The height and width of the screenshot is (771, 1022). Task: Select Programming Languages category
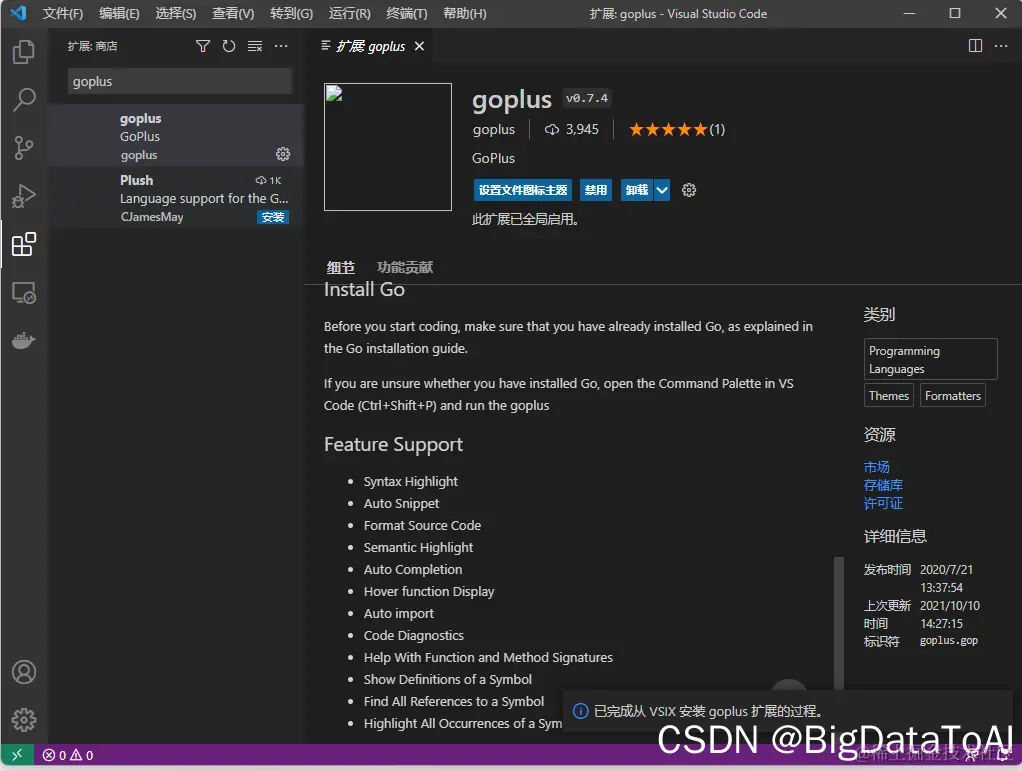(x=930, y=359)
